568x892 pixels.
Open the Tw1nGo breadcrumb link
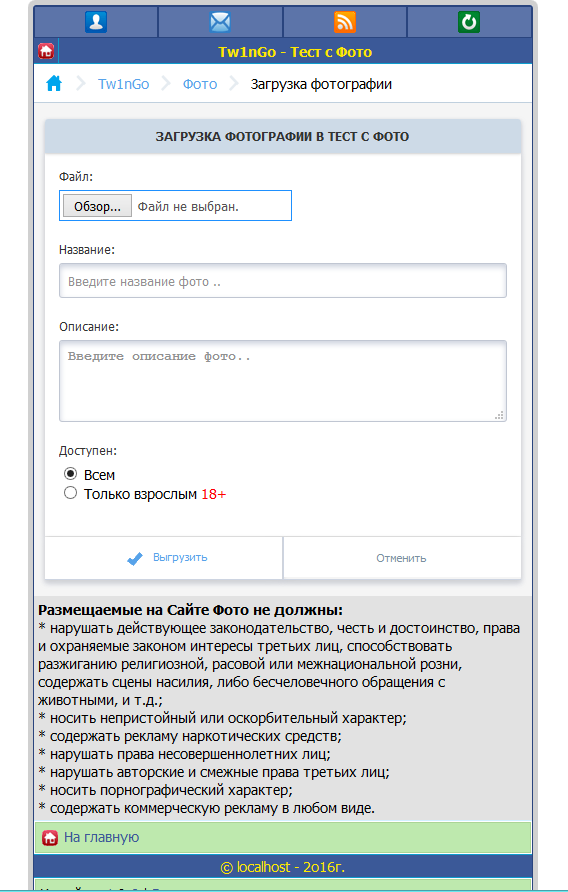pos(124,84)
